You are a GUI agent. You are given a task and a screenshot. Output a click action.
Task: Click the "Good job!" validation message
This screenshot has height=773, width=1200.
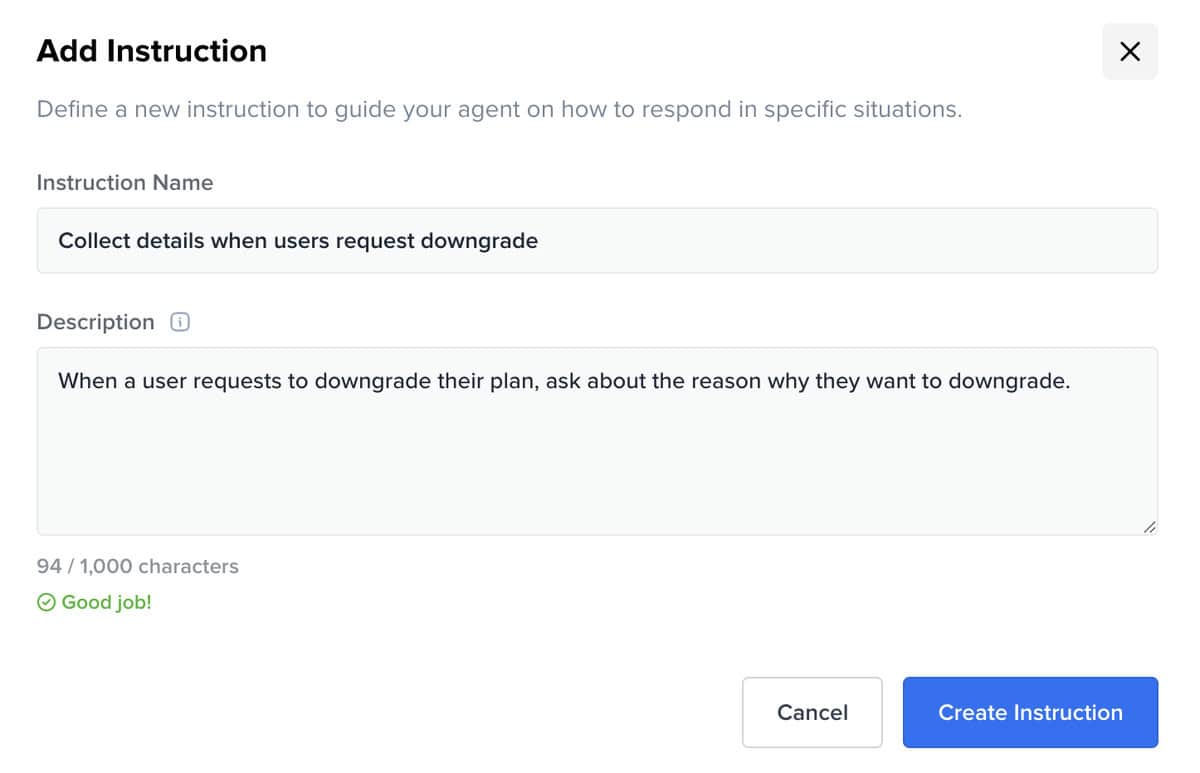click(107, 602)
